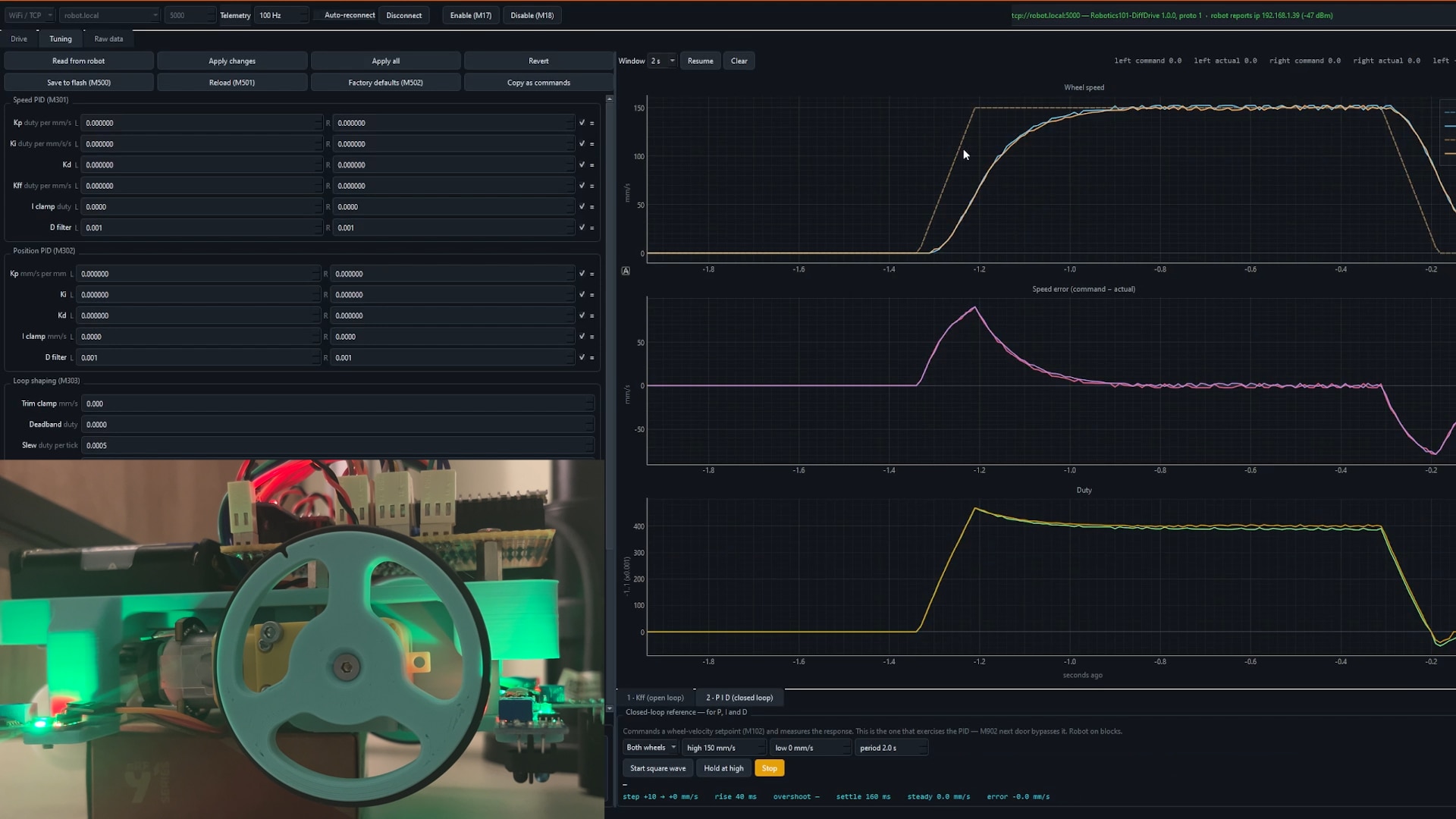Click the scroll-up arrow of the tuning panel

point(610,99)
